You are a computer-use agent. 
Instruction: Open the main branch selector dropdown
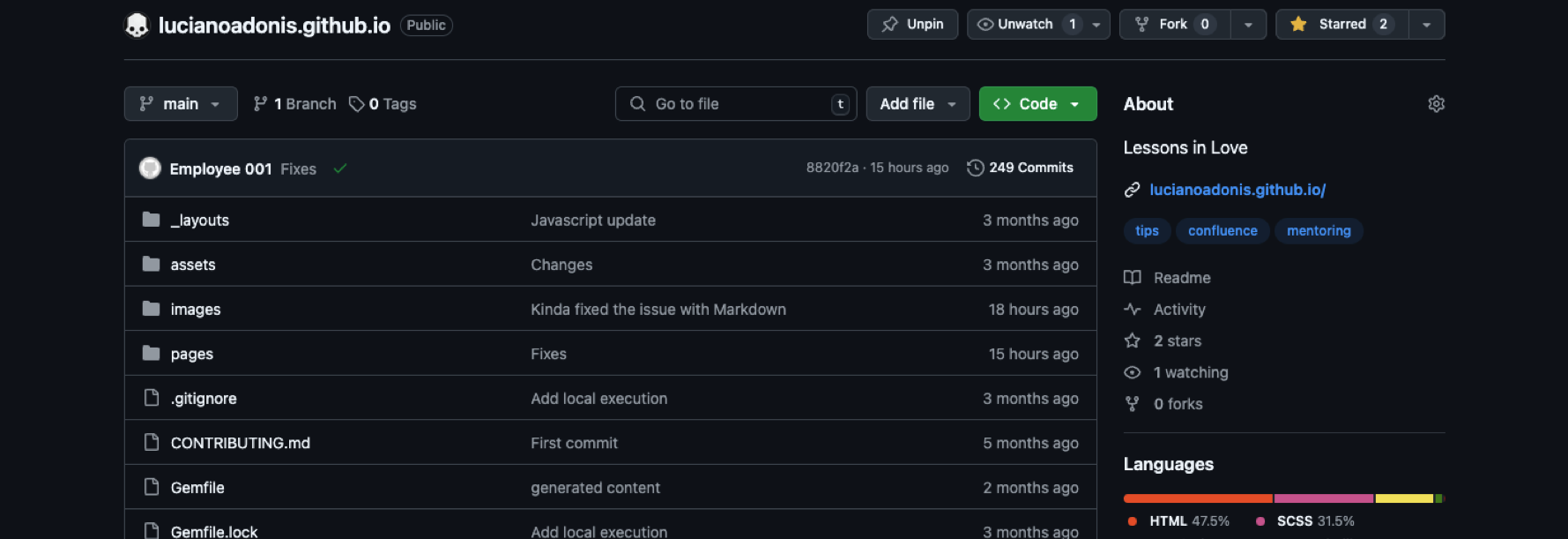click(181, 104)
